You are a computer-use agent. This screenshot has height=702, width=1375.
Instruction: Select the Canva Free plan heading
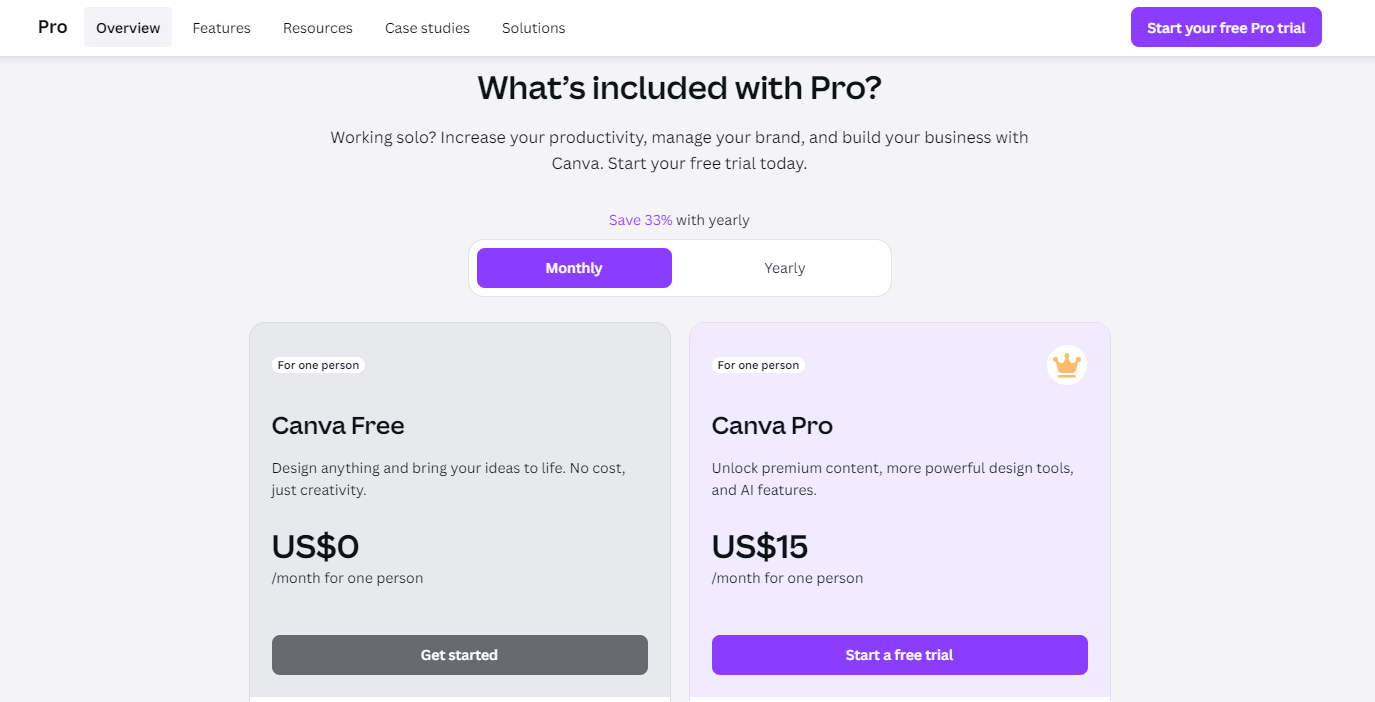point(338,426)
